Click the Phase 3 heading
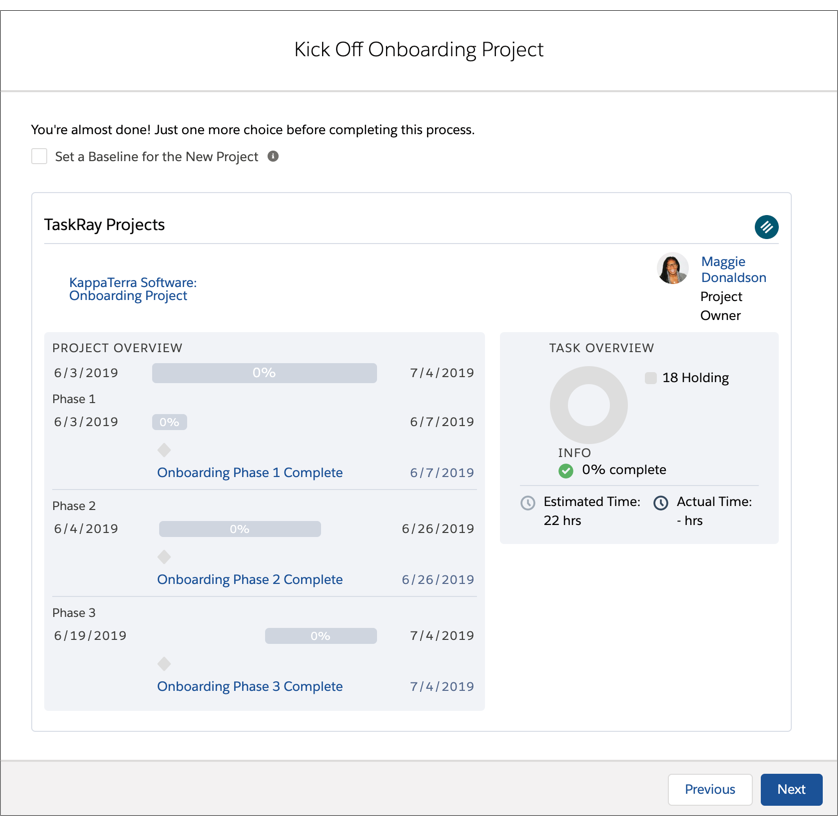The image size is (838, 826). [x=74, y=613]
